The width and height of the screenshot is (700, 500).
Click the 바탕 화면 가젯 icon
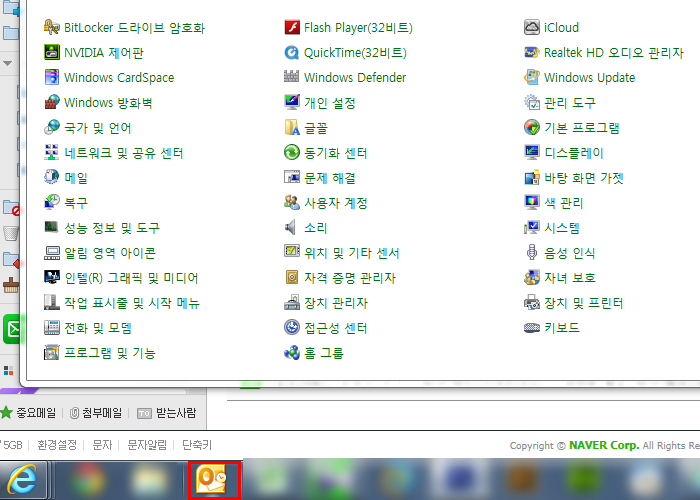[x=532, y=177]
